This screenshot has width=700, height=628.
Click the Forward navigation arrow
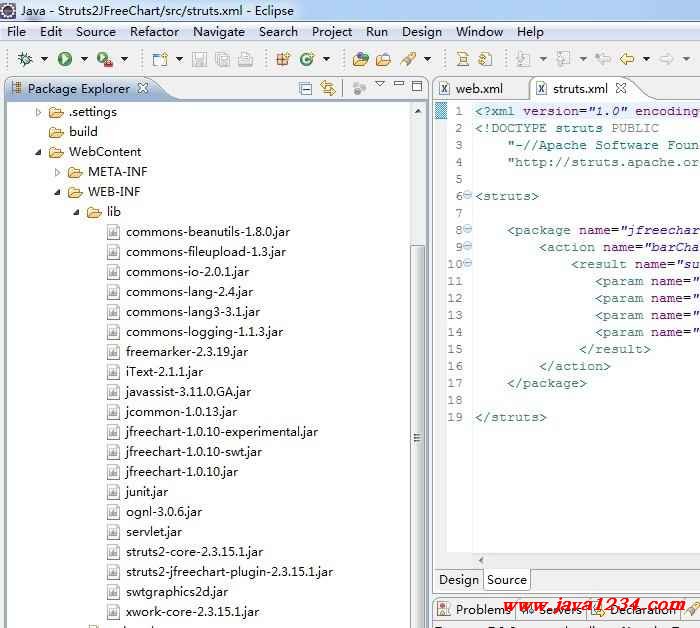click(667, 59)
